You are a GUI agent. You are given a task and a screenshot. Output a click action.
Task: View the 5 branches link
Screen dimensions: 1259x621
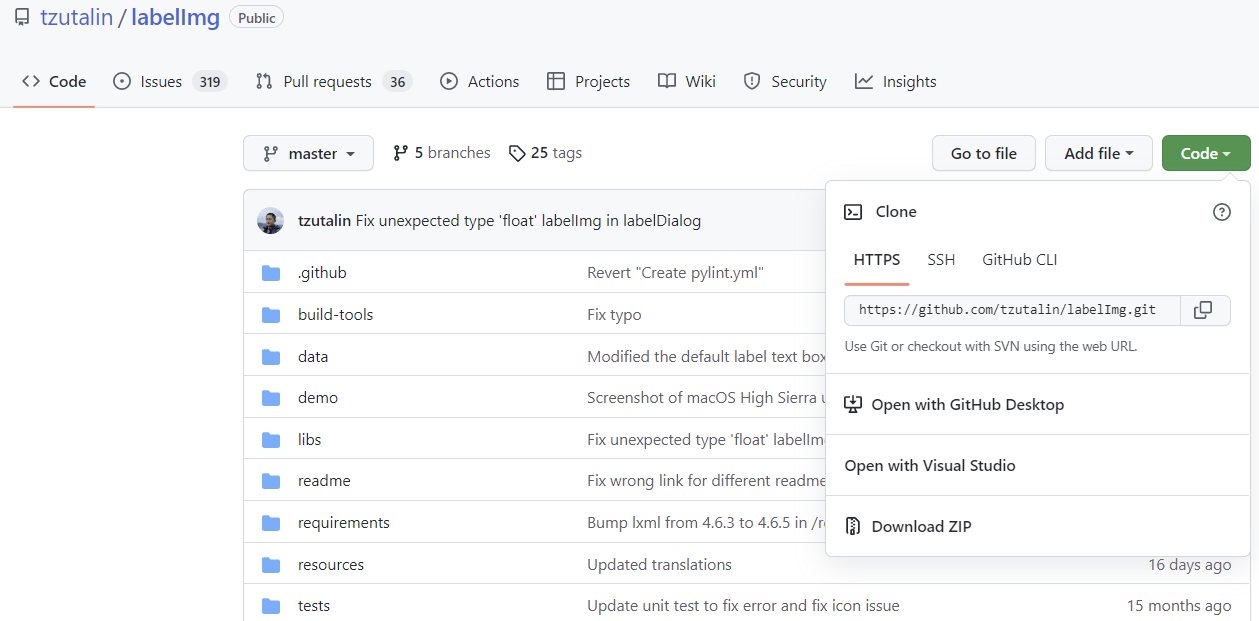point(441,153)
